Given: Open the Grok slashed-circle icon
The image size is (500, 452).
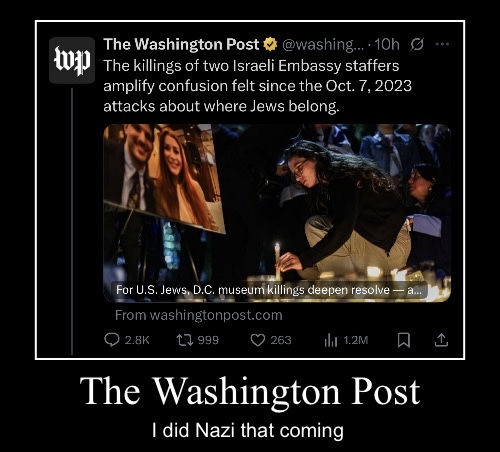Looking at the screenshot, I should 417,44.
